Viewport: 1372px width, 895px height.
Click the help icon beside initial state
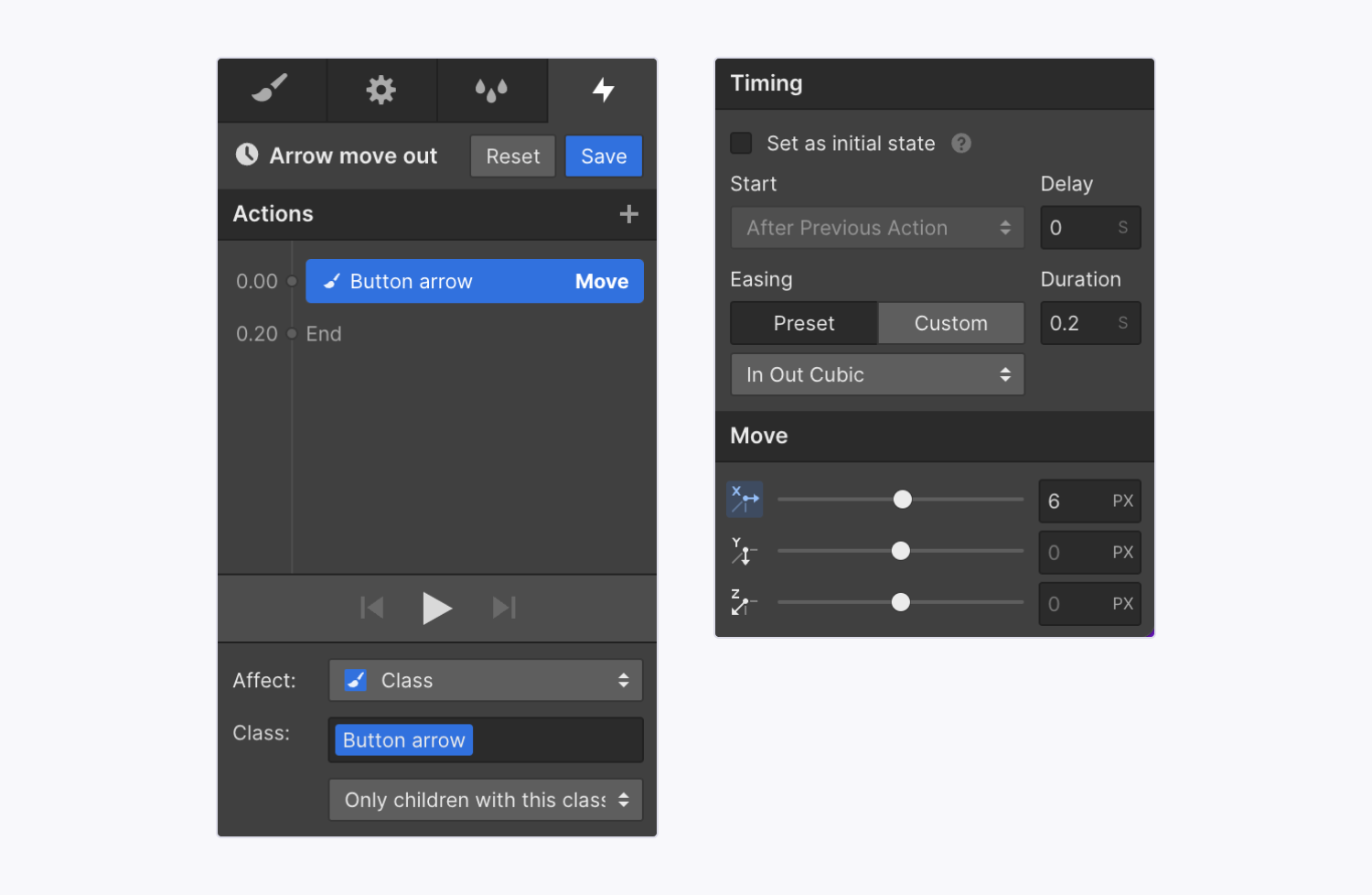point(961,144)
